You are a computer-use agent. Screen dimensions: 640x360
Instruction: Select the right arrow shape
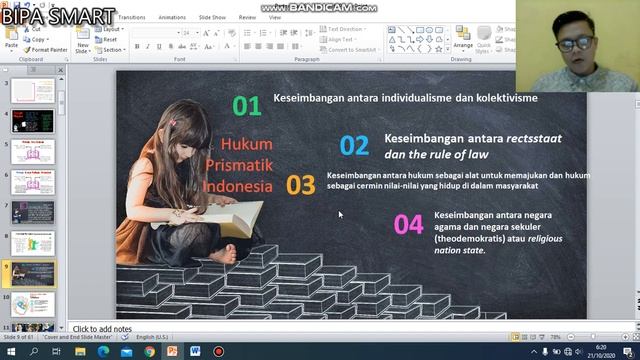click(420, 40)
